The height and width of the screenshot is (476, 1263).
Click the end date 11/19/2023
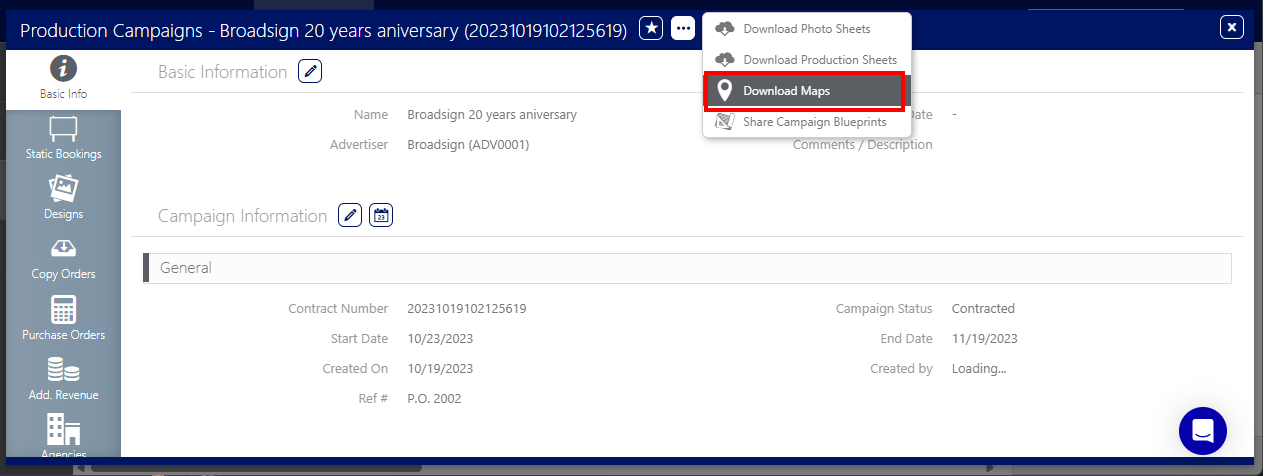(x=985, y=338)
